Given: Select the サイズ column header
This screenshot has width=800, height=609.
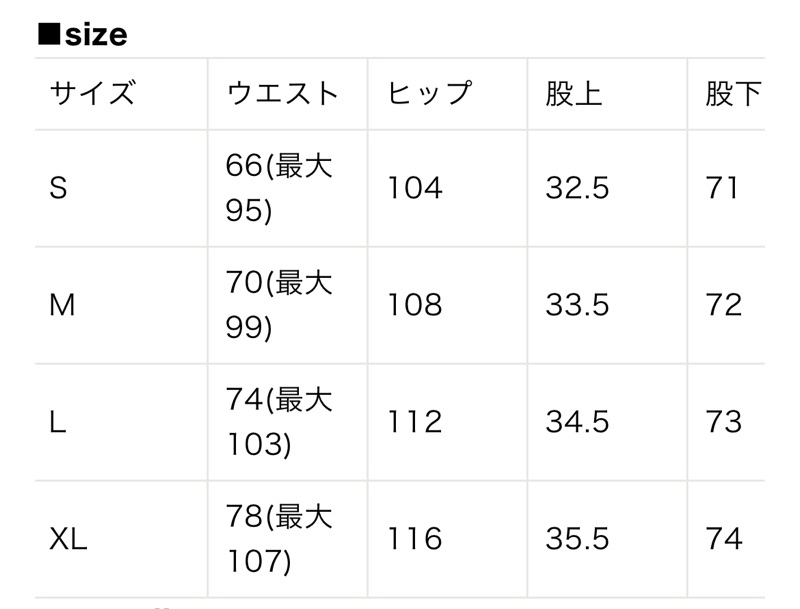Looking at the screenshot, I should [x=92, y=93].
